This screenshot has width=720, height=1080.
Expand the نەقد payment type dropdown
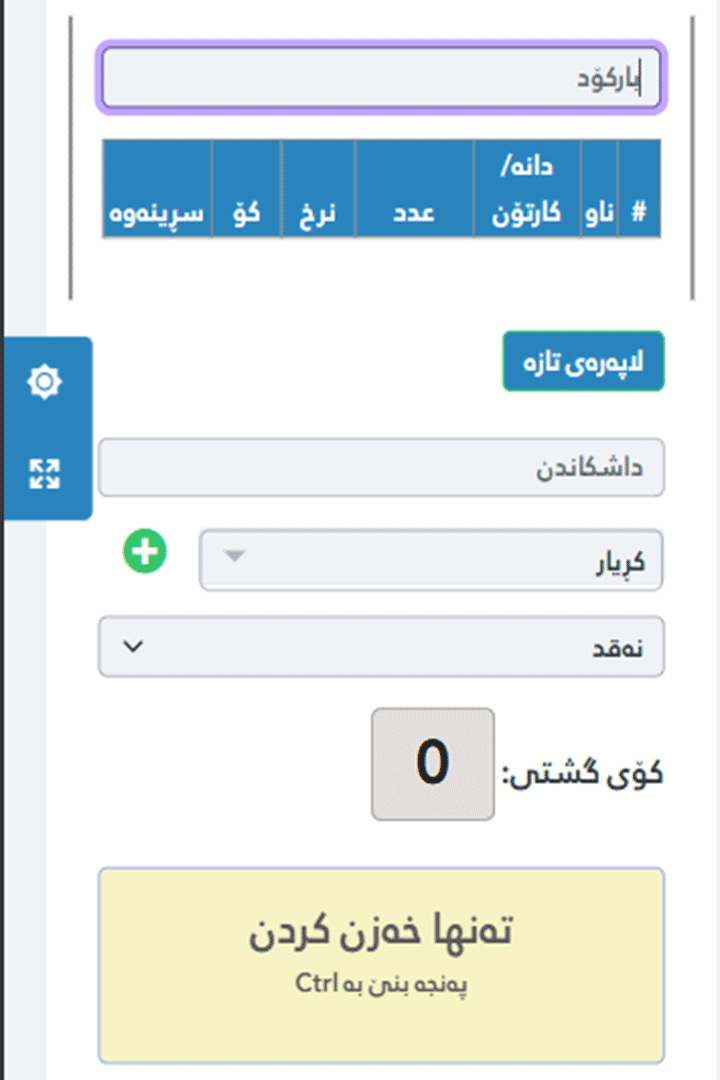tap(380, 647)
